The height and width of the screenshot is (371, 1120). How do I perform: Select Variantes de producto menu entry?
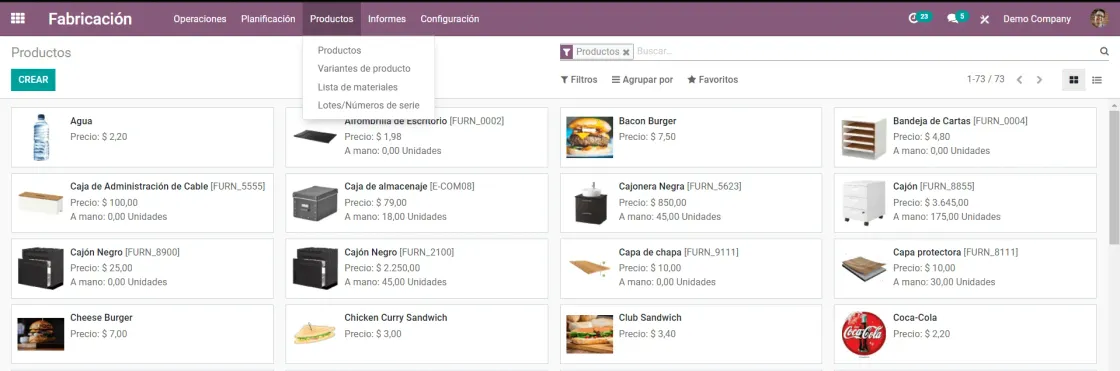click(364, 69)
